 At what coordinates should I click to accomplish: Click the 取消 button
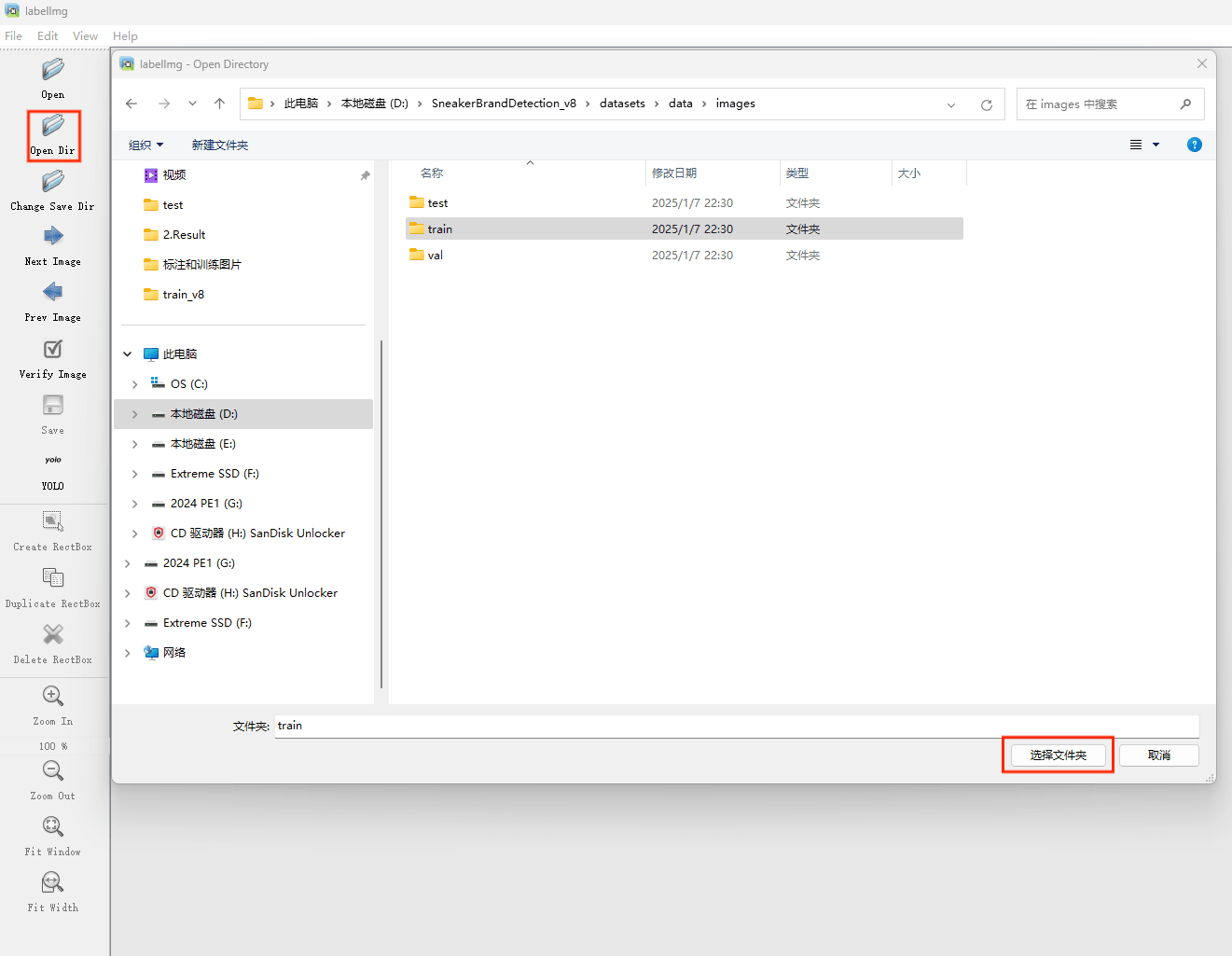click(x=1158, y=755)
